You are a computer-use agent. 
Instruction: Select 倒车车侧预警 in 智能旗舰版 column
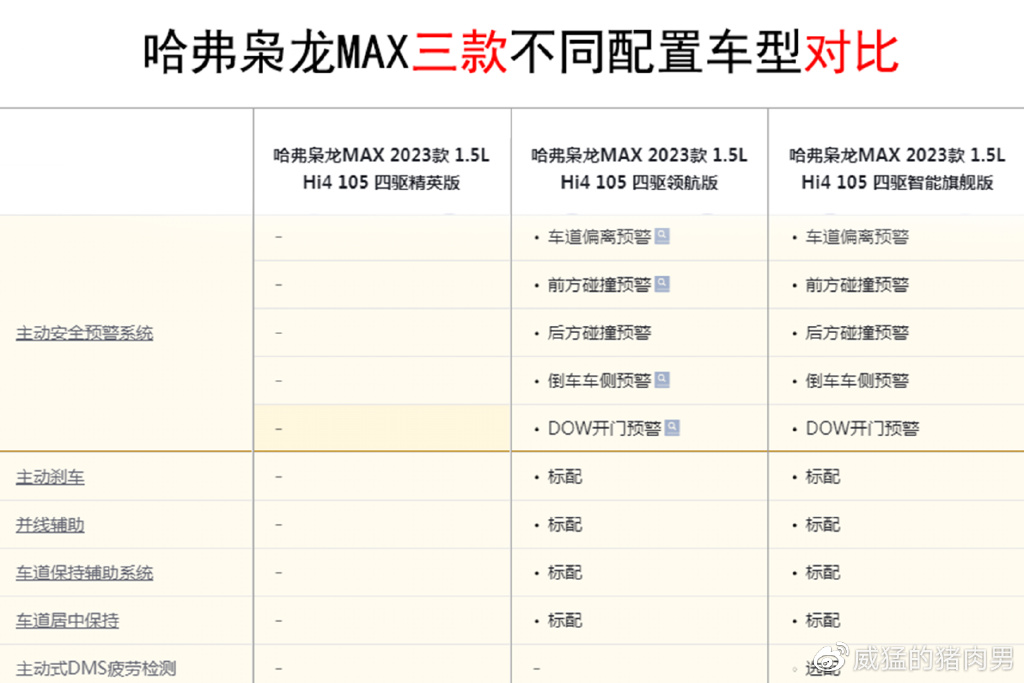[857, 381]
